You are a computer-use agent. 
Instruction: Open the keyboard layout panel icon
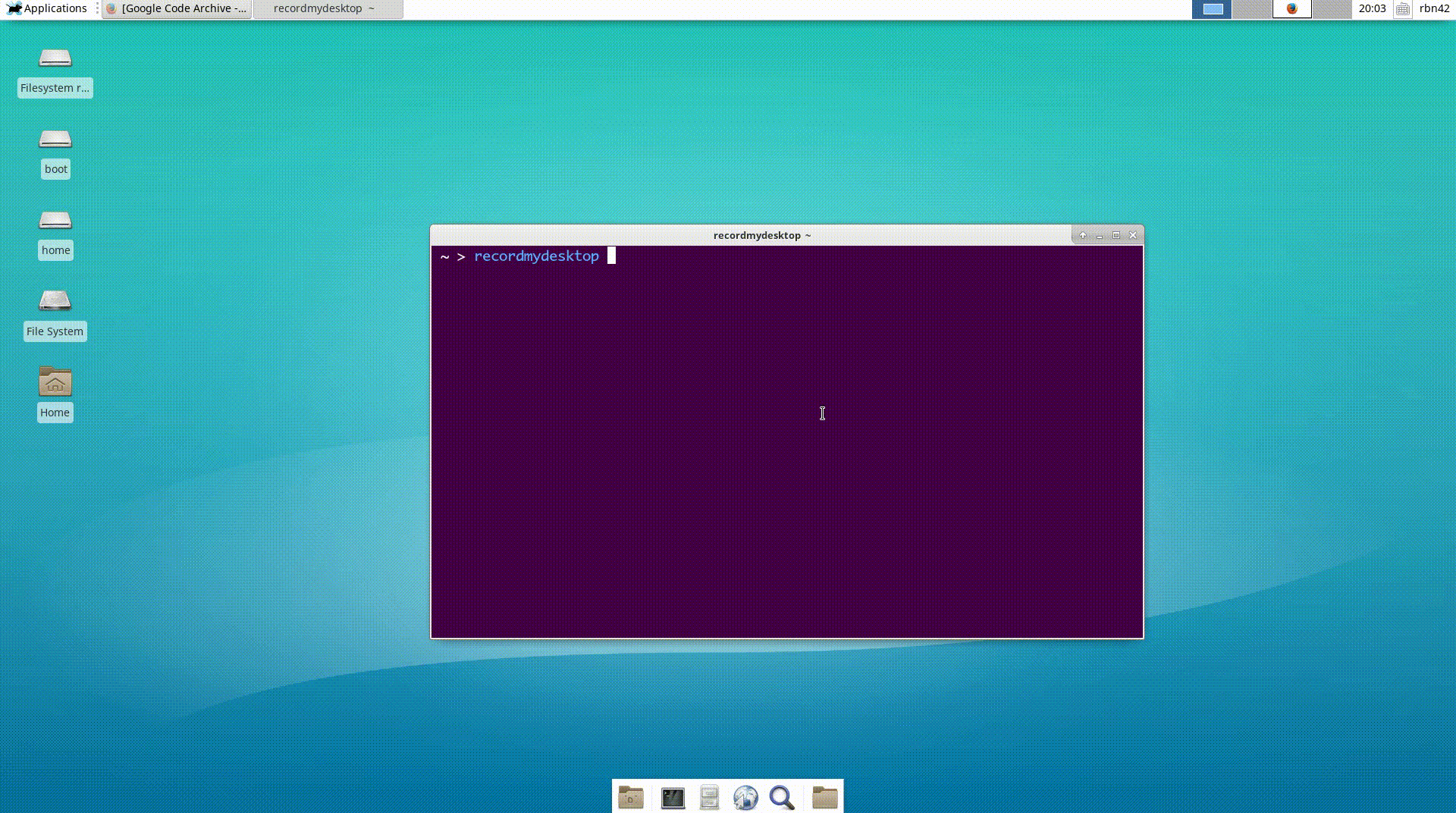(1403, 9)
